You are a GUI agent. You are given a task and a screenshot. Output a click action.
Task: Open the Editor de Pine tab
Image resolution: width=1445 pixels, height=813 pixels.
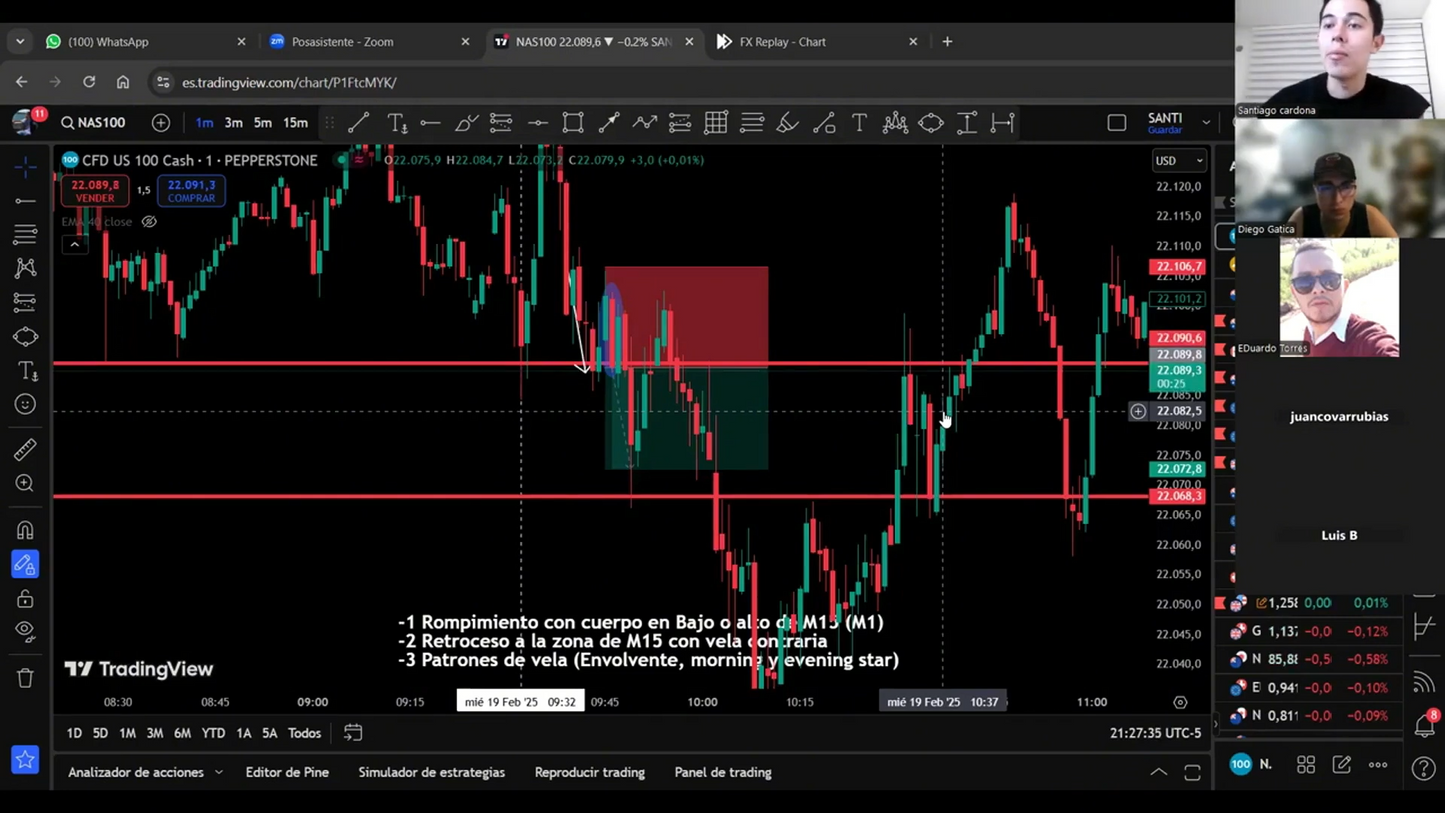(287, 772)
